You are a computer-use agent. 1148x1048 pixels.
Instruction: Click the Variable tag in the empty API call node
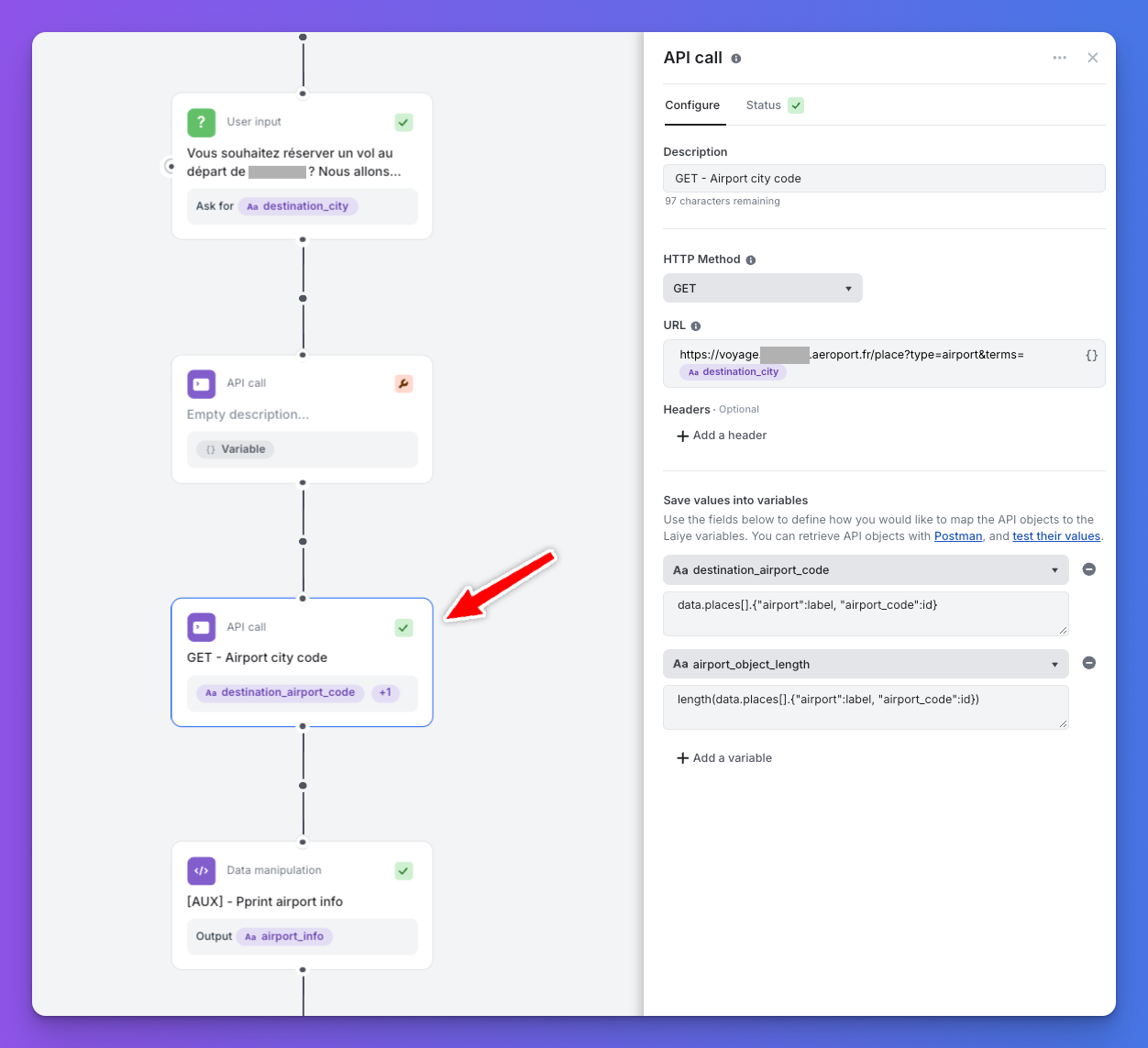point(236,449)
